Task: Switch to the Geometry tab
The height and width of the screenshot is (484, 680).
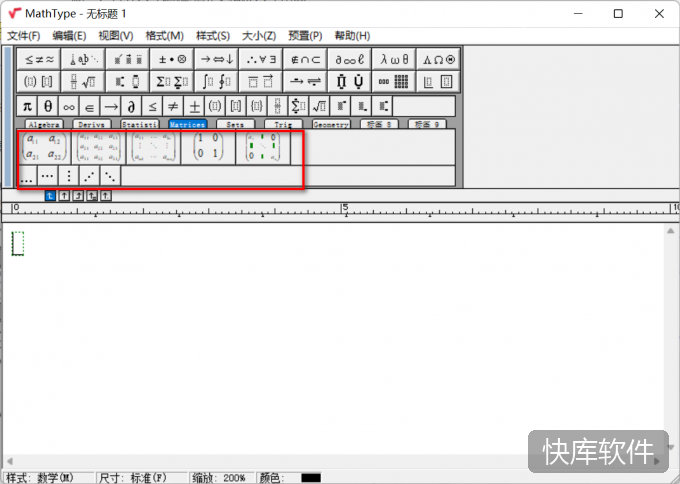Action: point(331,124)
